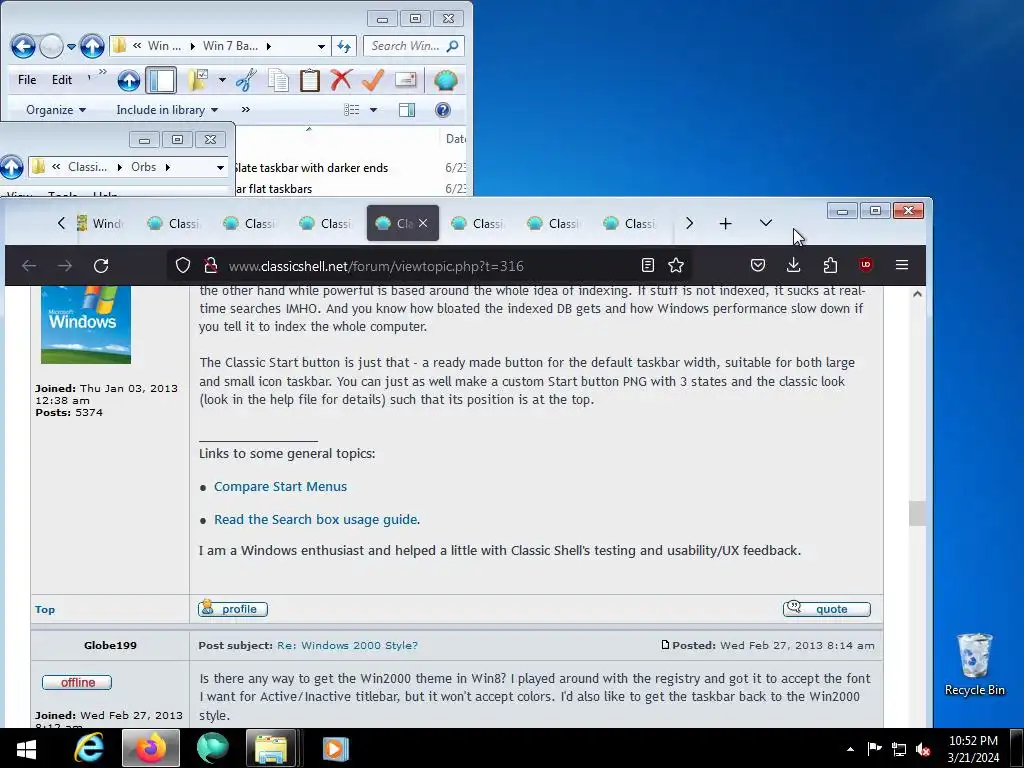Click the Cut scissors icon
The height and width of the screenshot is (768, 1024).
pyautogui.click(x=246, y=80)
